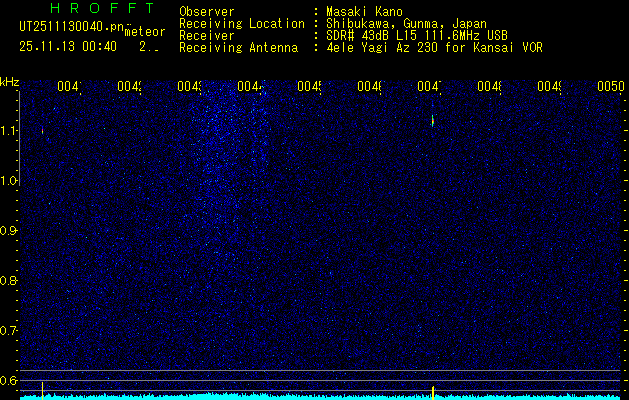Screen dimensions: 629x400
Task: Click the 0.9 kHz axis label
Action: pos(8,231)
